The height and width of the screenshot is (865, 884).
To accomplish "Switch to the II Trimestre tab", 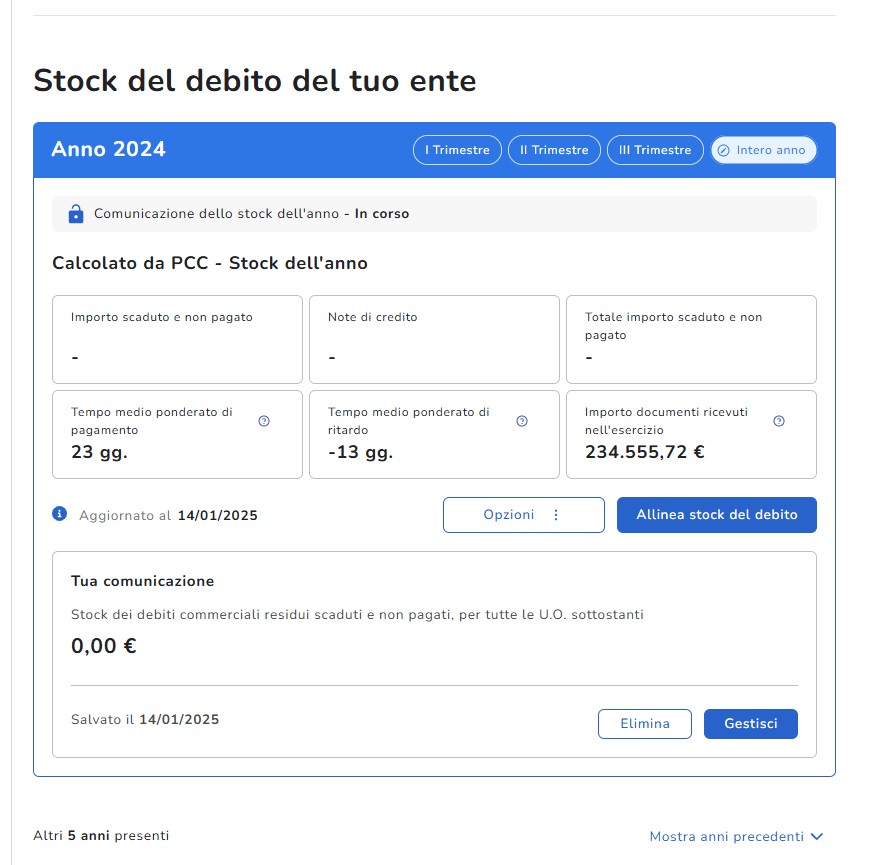I will tap(554, 150).
